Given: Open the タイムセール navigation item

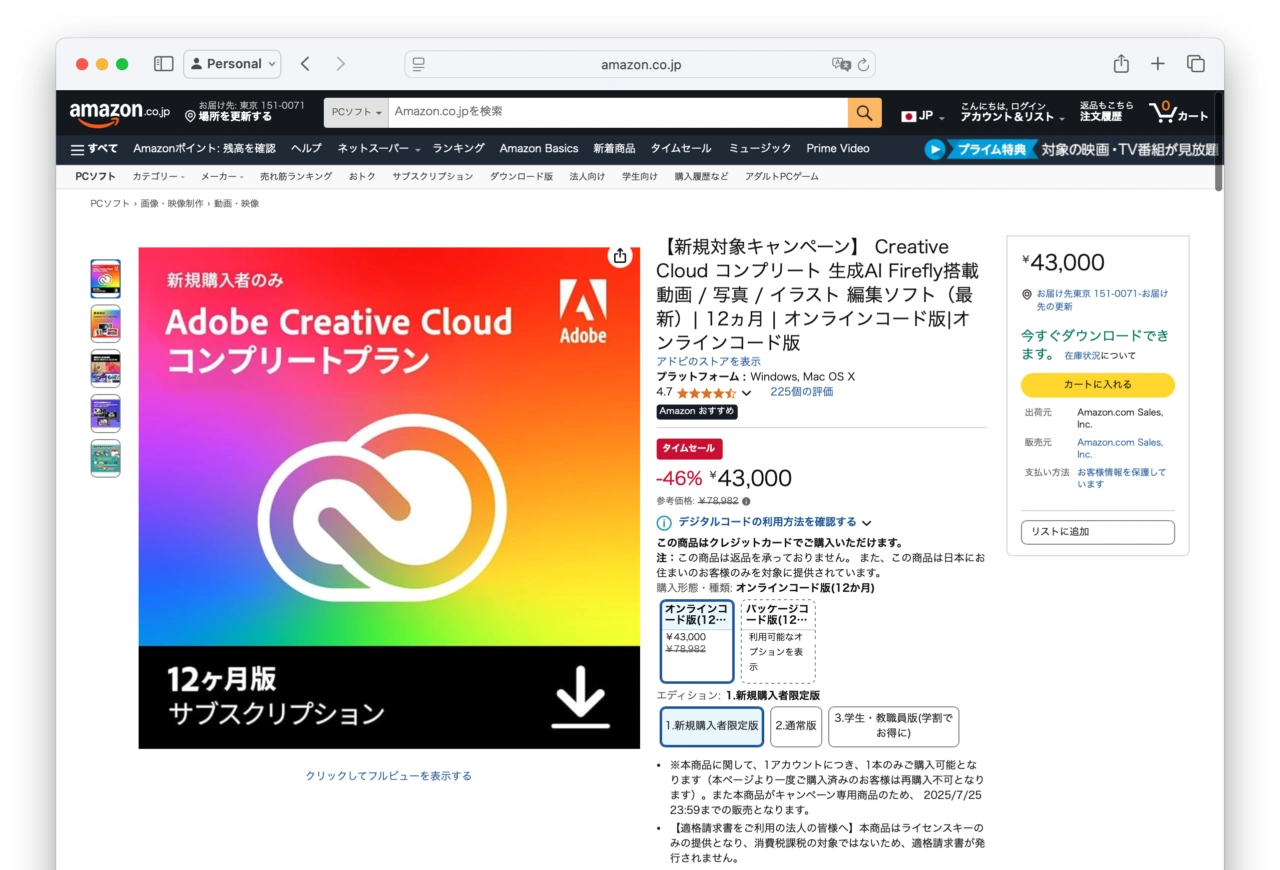Looking at the screenshot, I should [680, 148].
